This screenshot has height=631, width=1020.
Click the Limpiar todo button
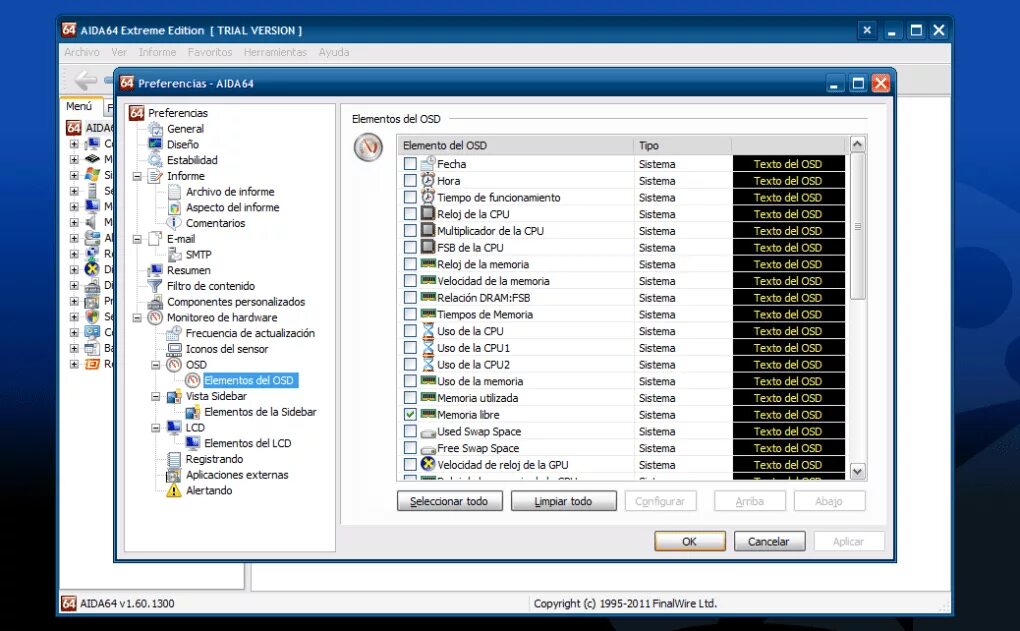coord(563,501)
